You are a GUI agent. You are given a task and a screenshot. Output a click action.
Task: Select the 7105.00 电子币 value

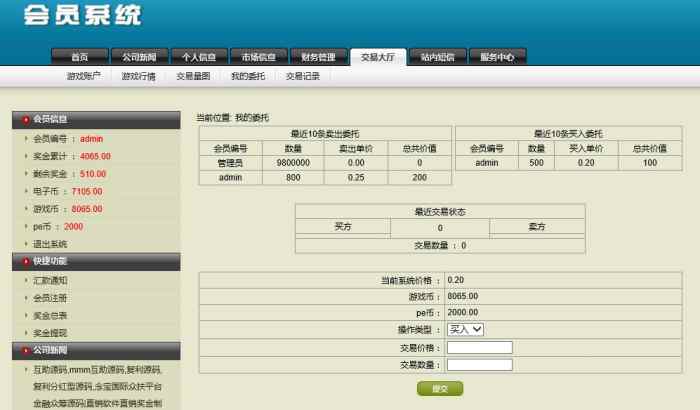87,191
